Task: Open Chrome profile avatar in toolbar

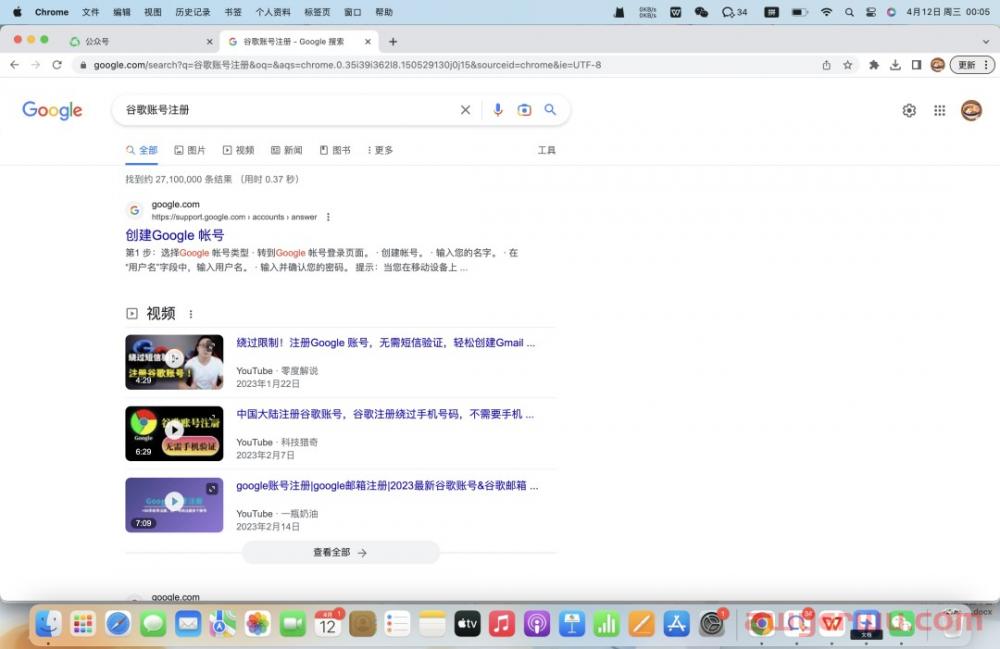Action: pos(938,65)
